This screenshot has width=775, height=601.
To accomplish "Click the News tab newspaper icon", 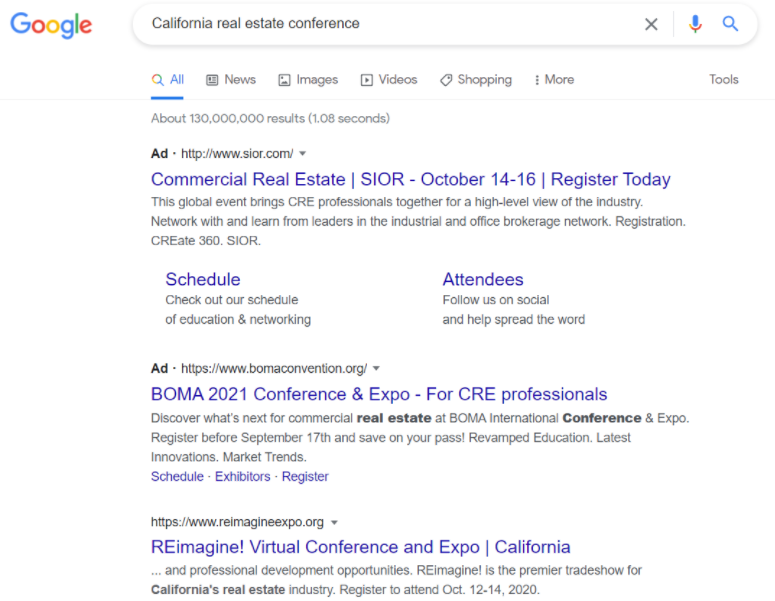I will [x=212, y=80].
